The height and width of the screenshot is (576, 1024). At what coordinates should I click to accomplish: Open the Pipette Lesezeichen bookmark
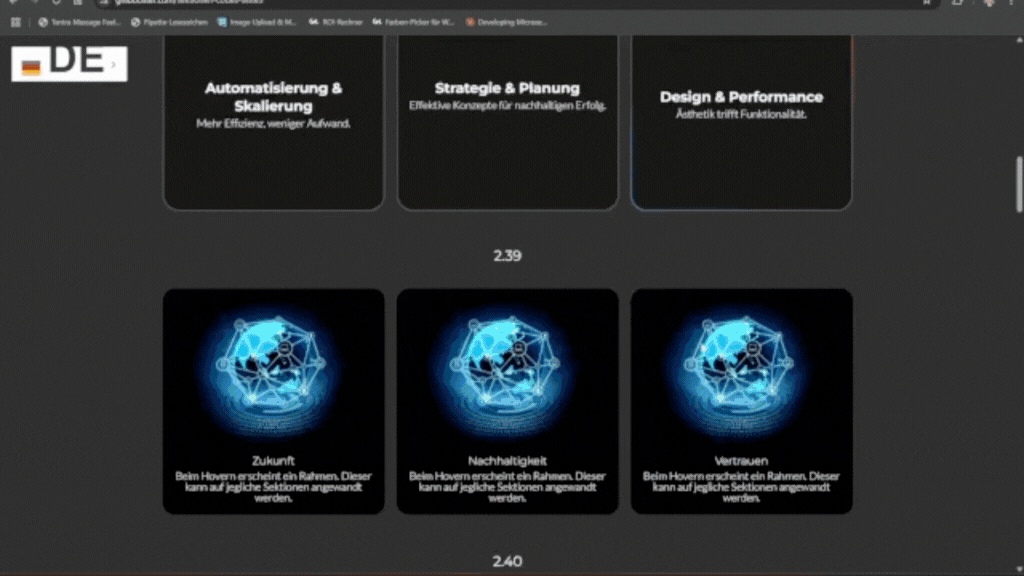(169, 22)
